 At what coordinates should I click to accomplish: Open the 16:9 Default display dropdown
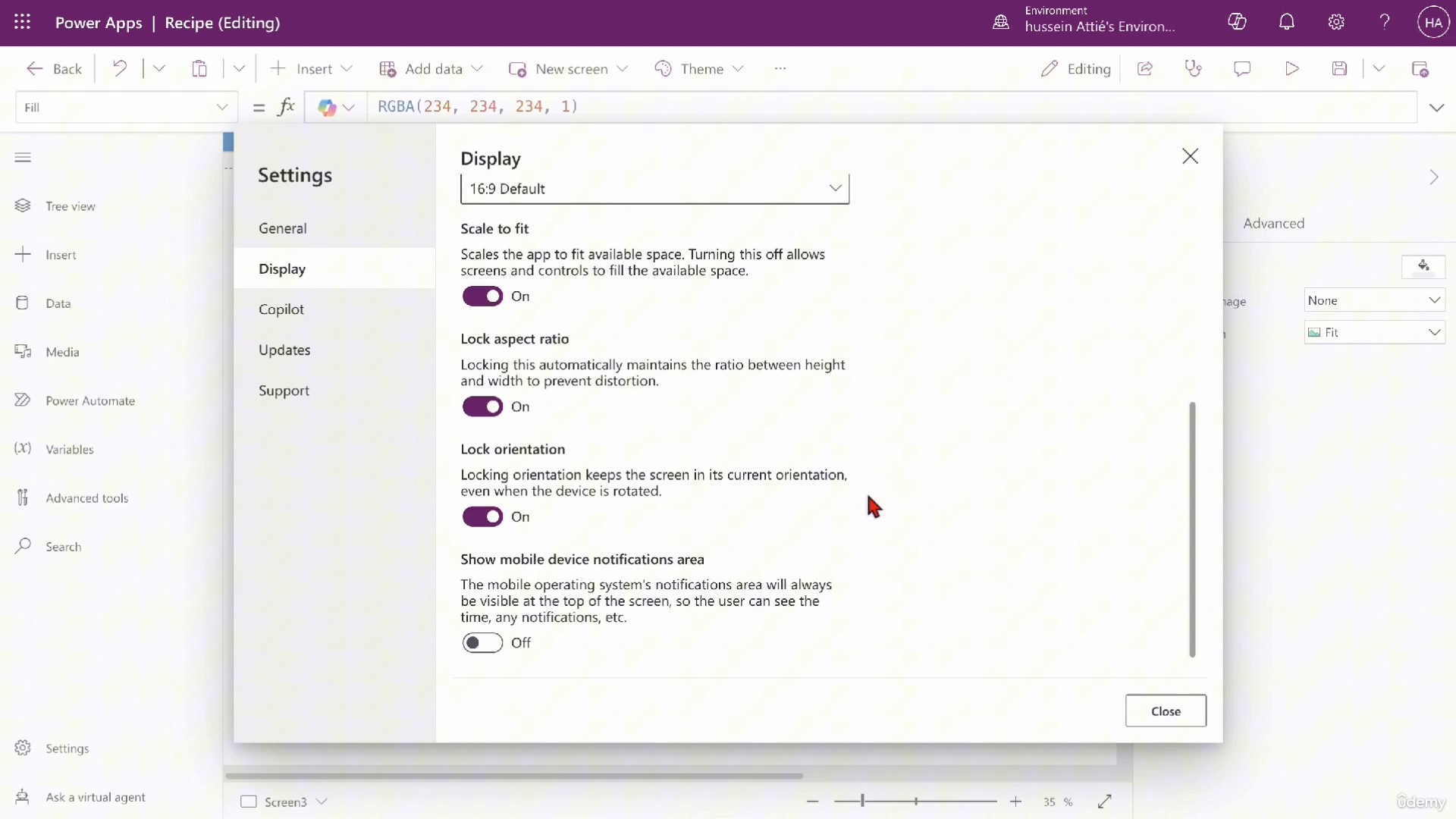click(x=654, y=189)
